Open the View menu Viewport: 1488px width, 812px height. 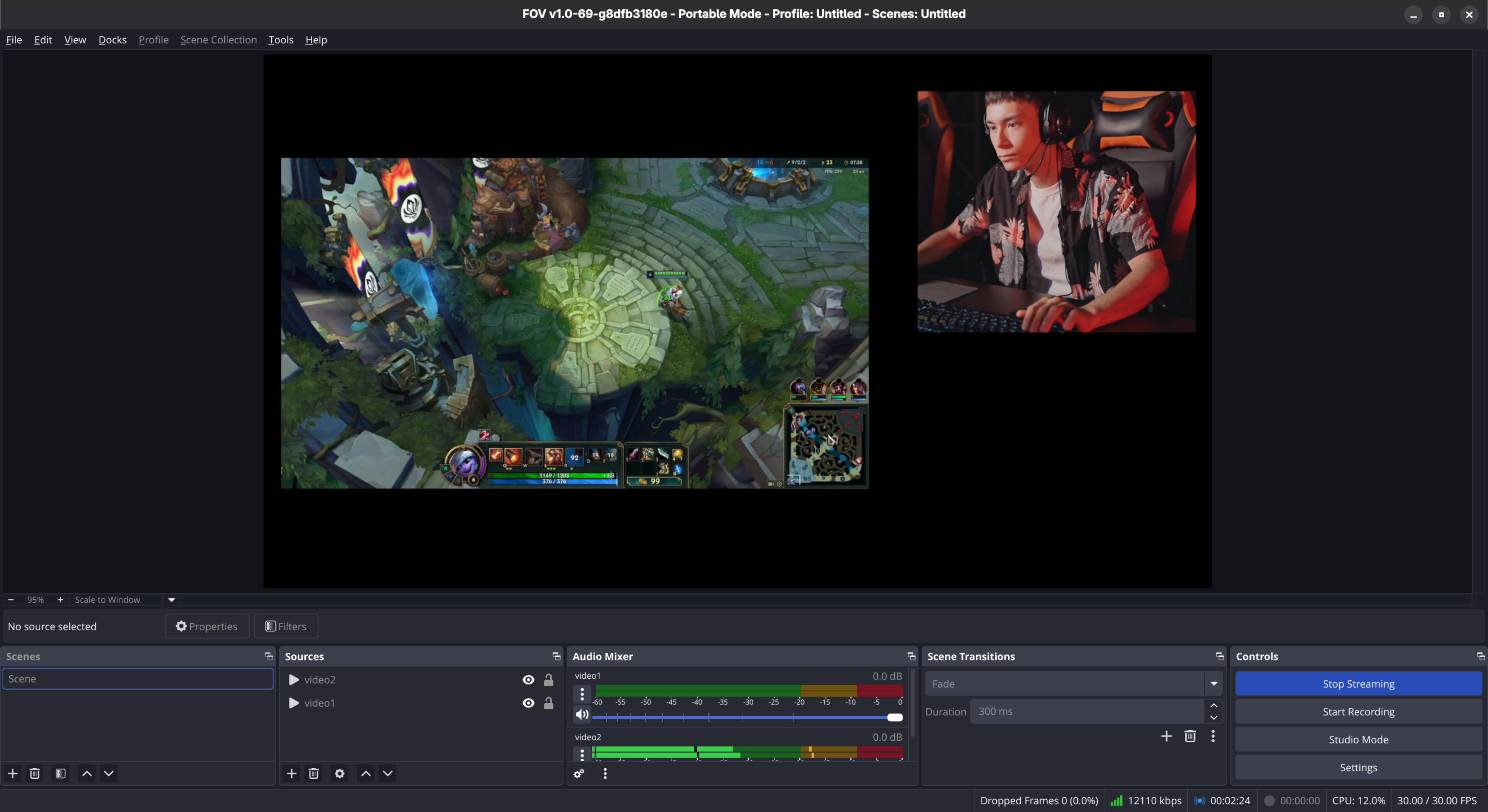75,40
